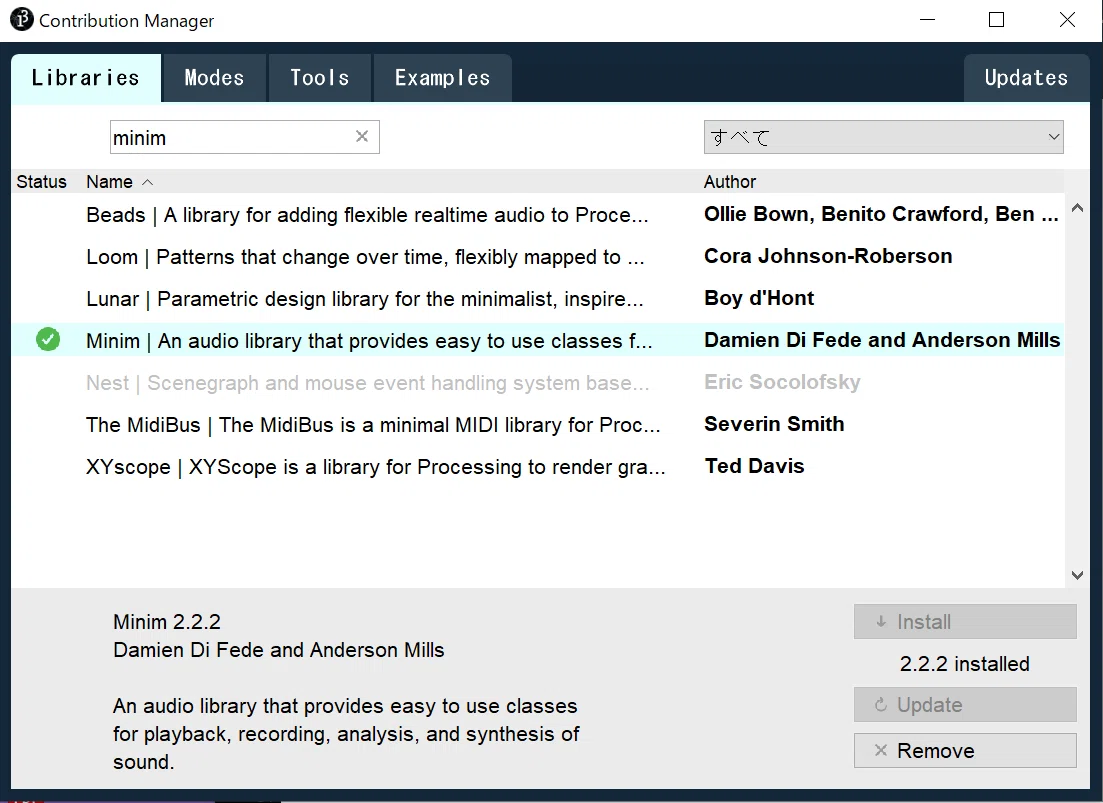Screen dimensions: 1103x803
Task: Select the XYscope library row
Action: point(537,467)
